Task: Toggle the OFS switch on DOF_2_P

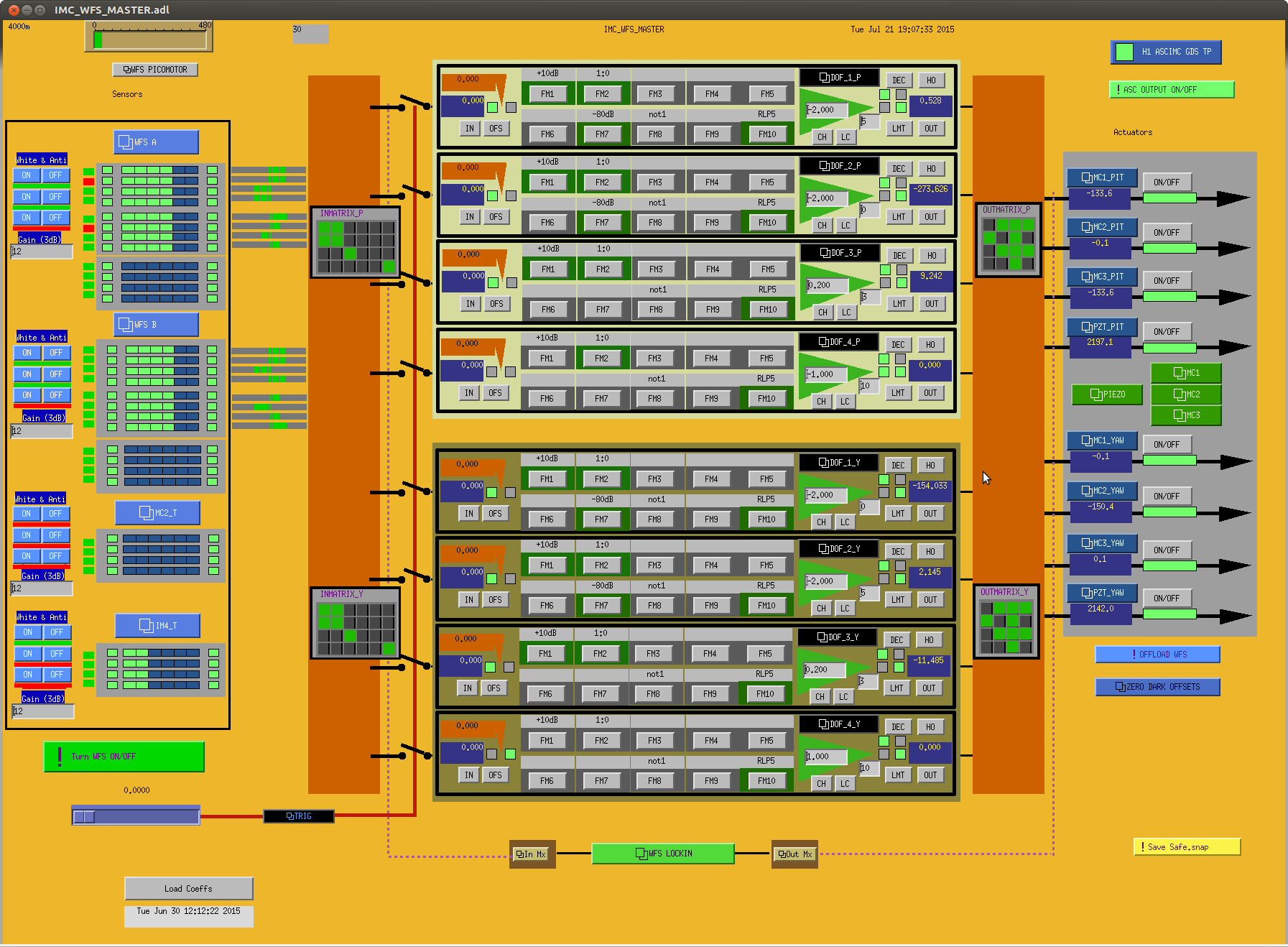Action: pos(496,217)
